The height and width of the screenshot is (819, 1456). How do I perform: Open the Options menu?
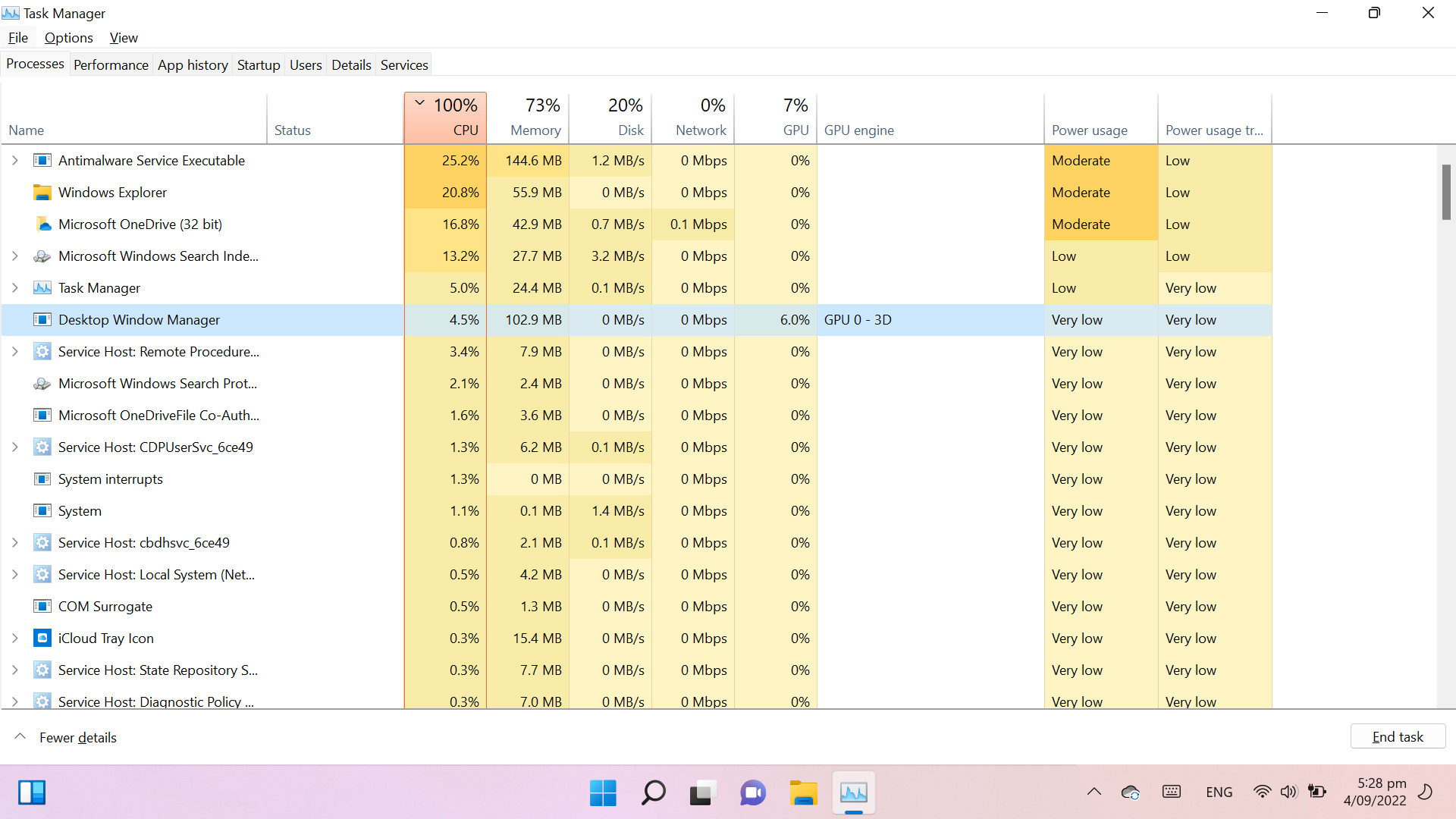[x=68, y=38]
